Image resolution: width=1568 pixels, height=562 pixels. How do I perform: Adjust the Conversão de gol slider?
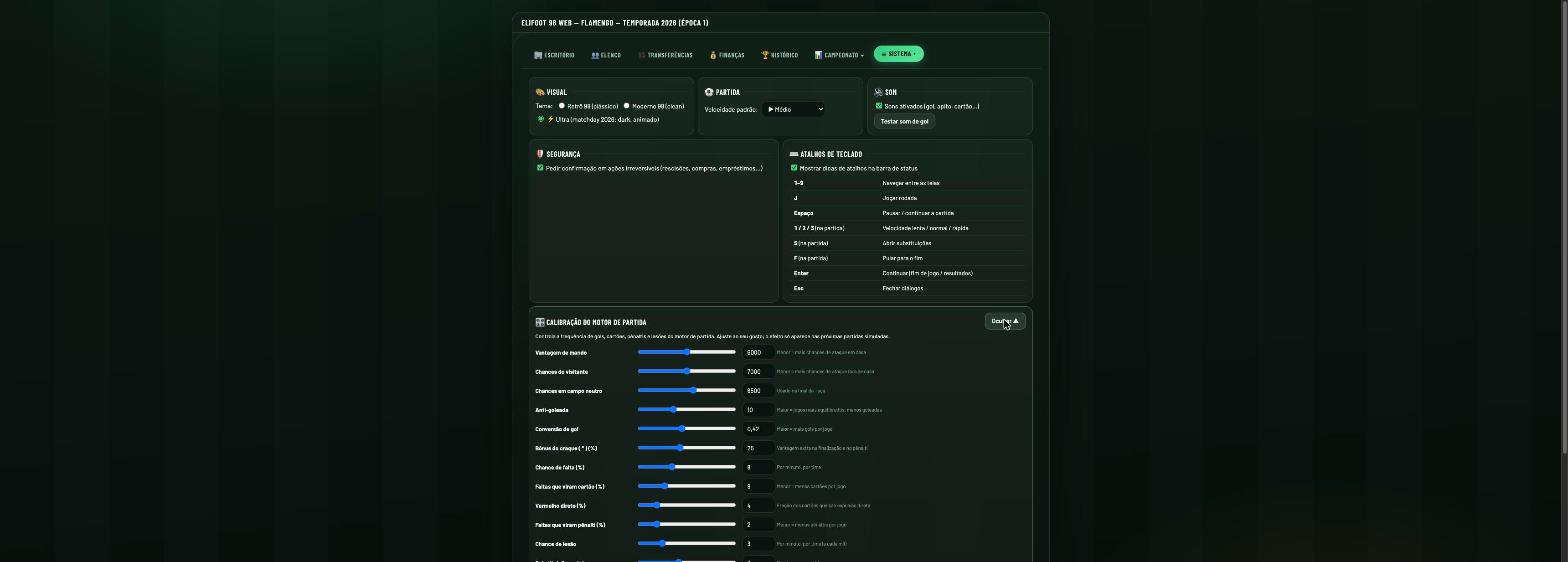pos(687,429)
